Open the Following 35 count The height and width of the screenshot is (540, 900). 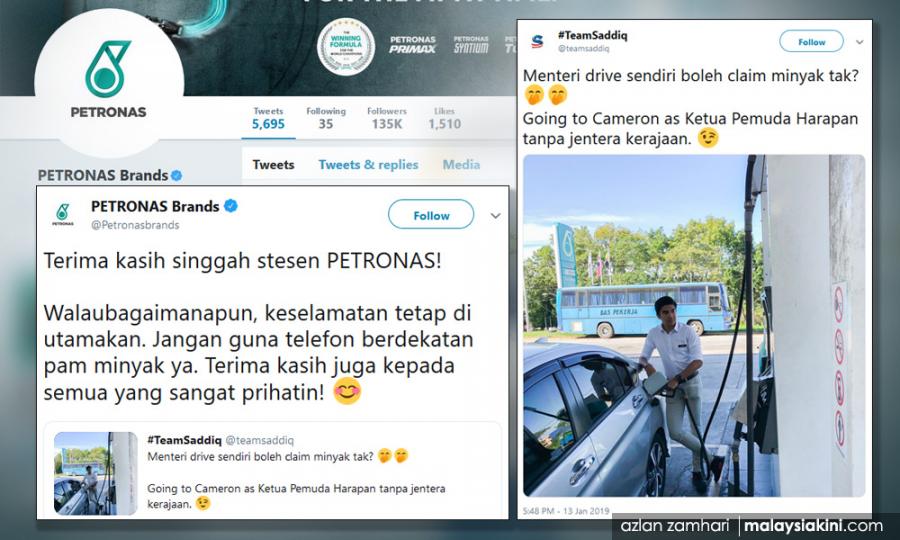pos(326,118)
